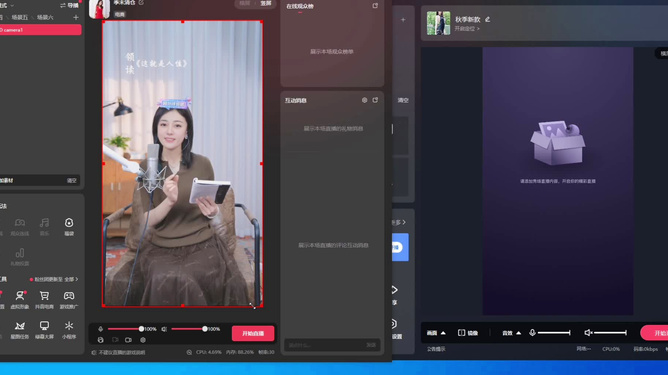The height and width of the screenshot is (375, 668).
Task: Expand 全部 tools list
Action: tap(71, 280)
